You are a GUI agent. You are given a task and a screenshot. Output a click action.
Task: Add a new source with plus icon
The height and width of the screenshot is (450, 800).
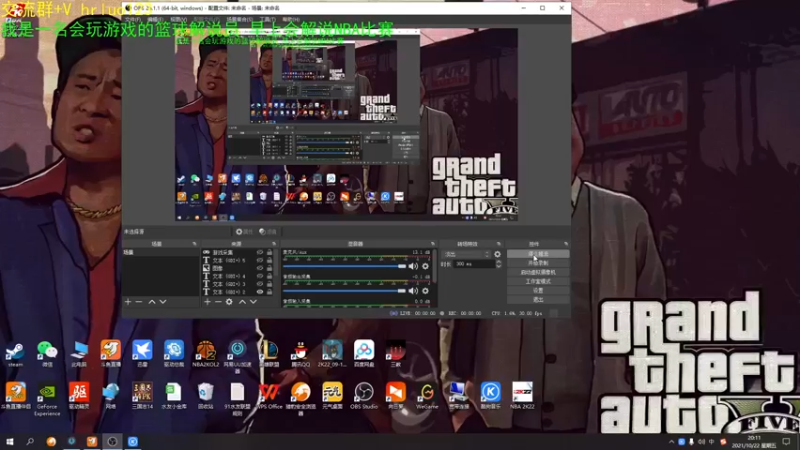click(x=207, y=302)
